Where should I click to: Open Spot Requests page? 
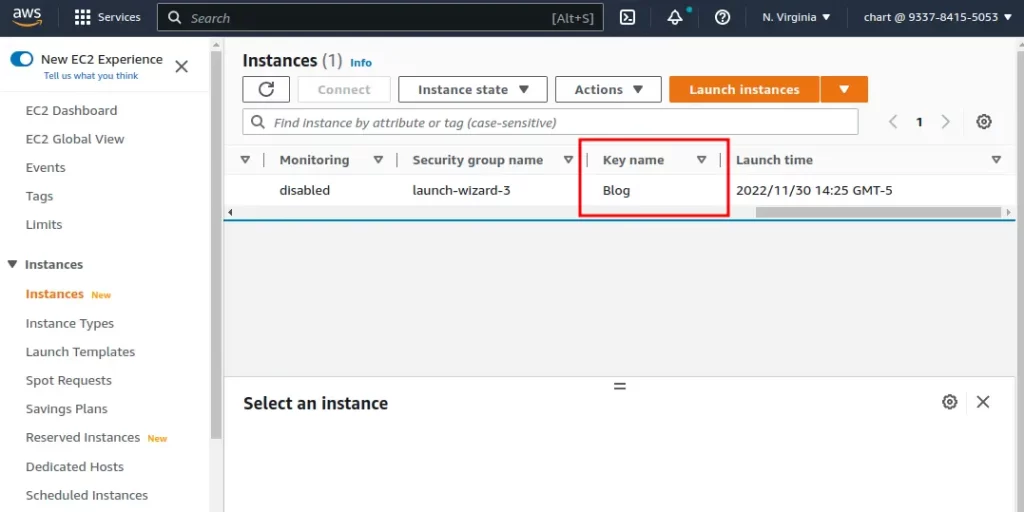tap(69, 380)
